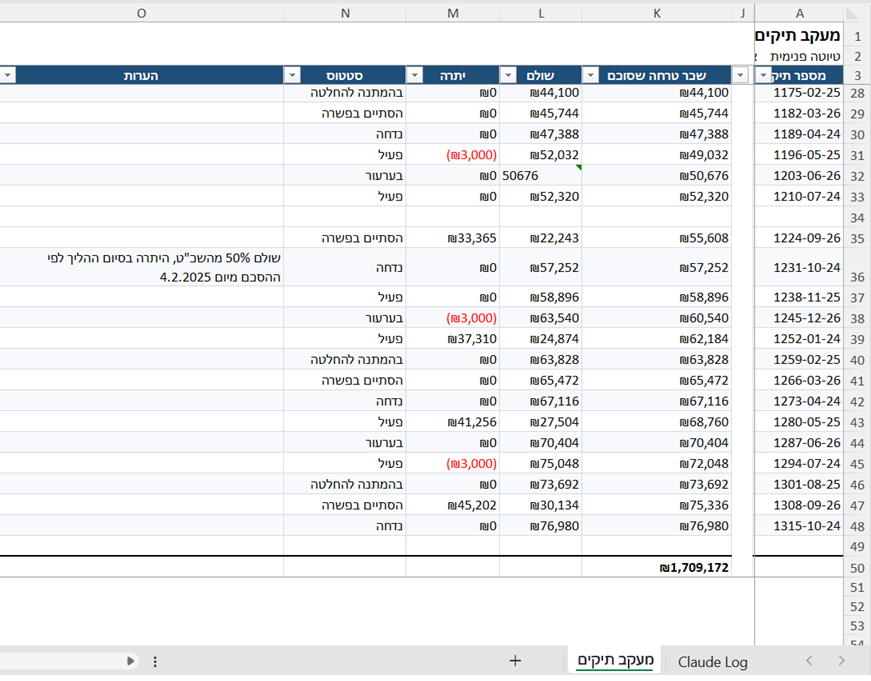Click the sheet tab scroll-left arrow
The height and width of the screenshot is (681, 871).
(809, 660)
